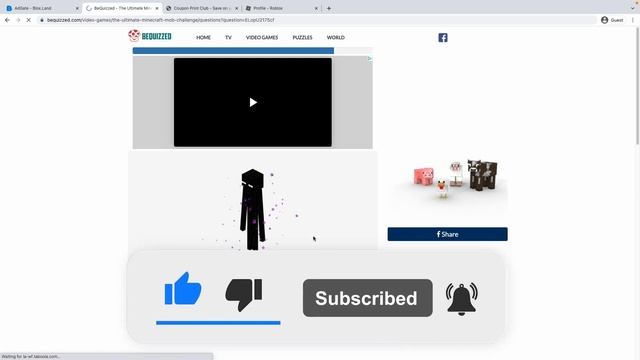Click the HOME menu item
This screenshot has height=360, width=640.
click(203, 38)
